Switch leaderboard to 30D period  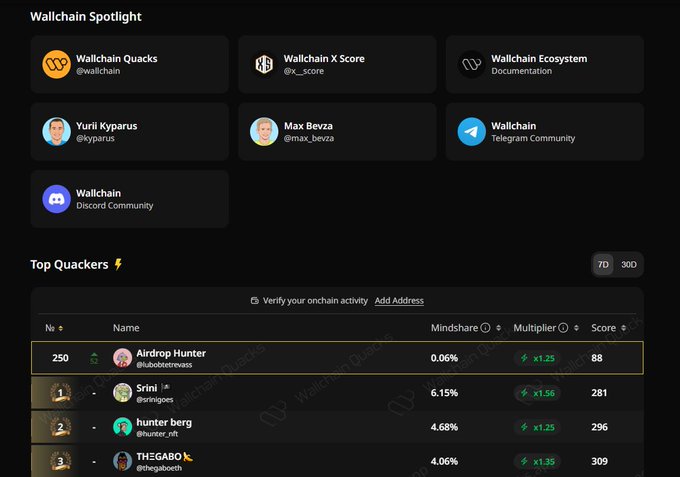click(629, 265)
